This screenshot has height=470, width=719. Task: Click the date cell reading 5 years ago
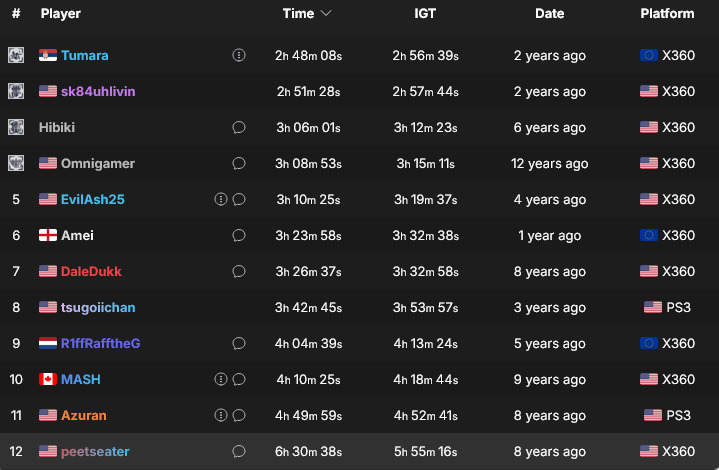coord(549,343)
